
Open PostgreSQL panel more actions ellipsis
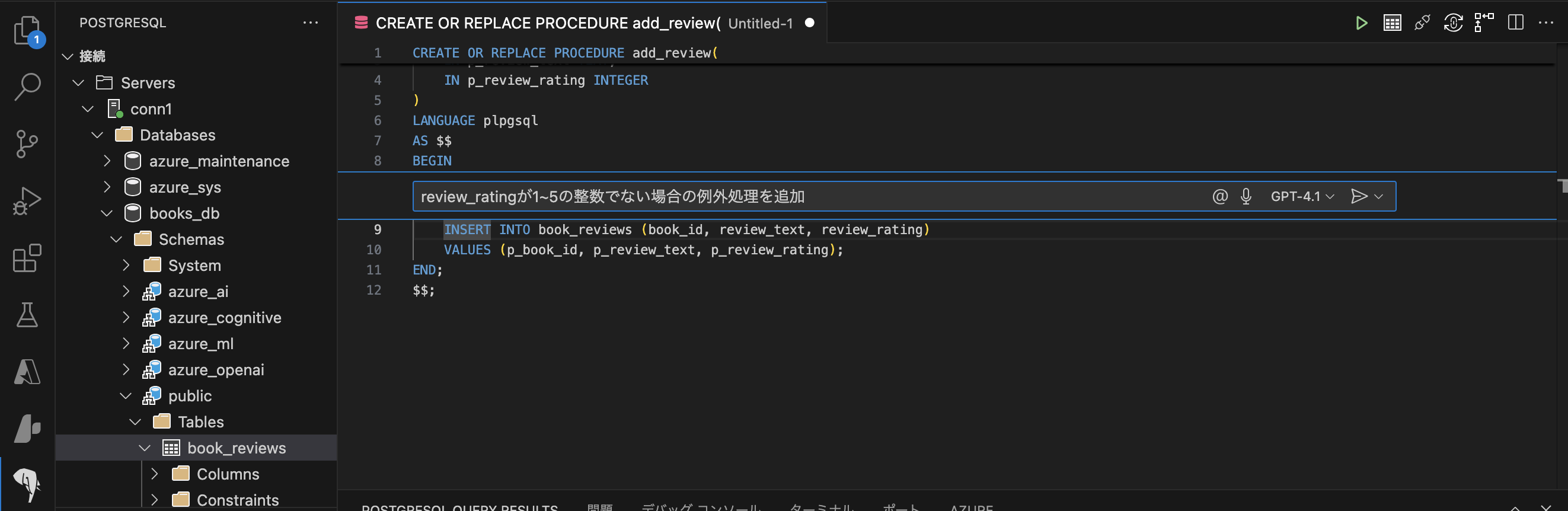(x=311, y=23)
